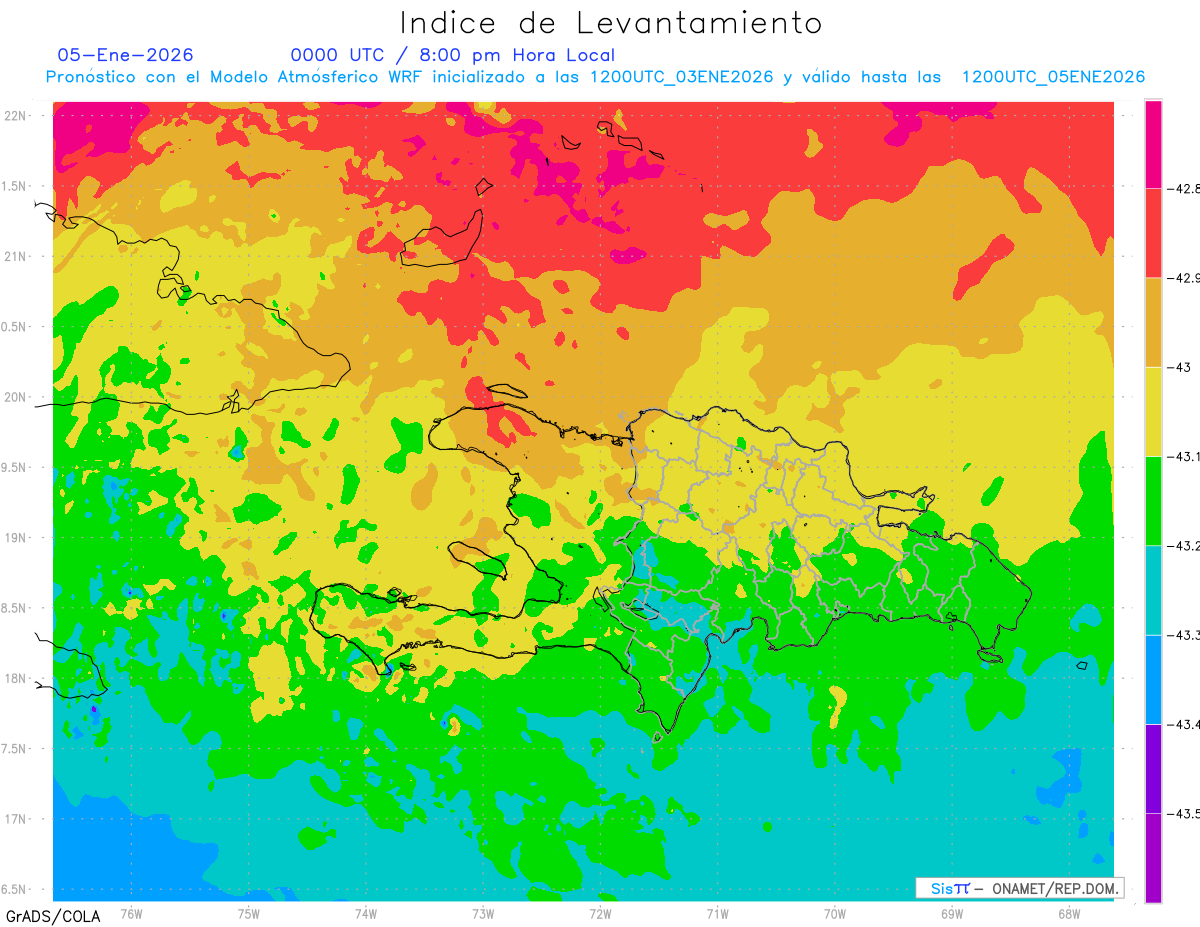
Task: Click the latitude label "1.5N"
Action: tap(15, 186)
